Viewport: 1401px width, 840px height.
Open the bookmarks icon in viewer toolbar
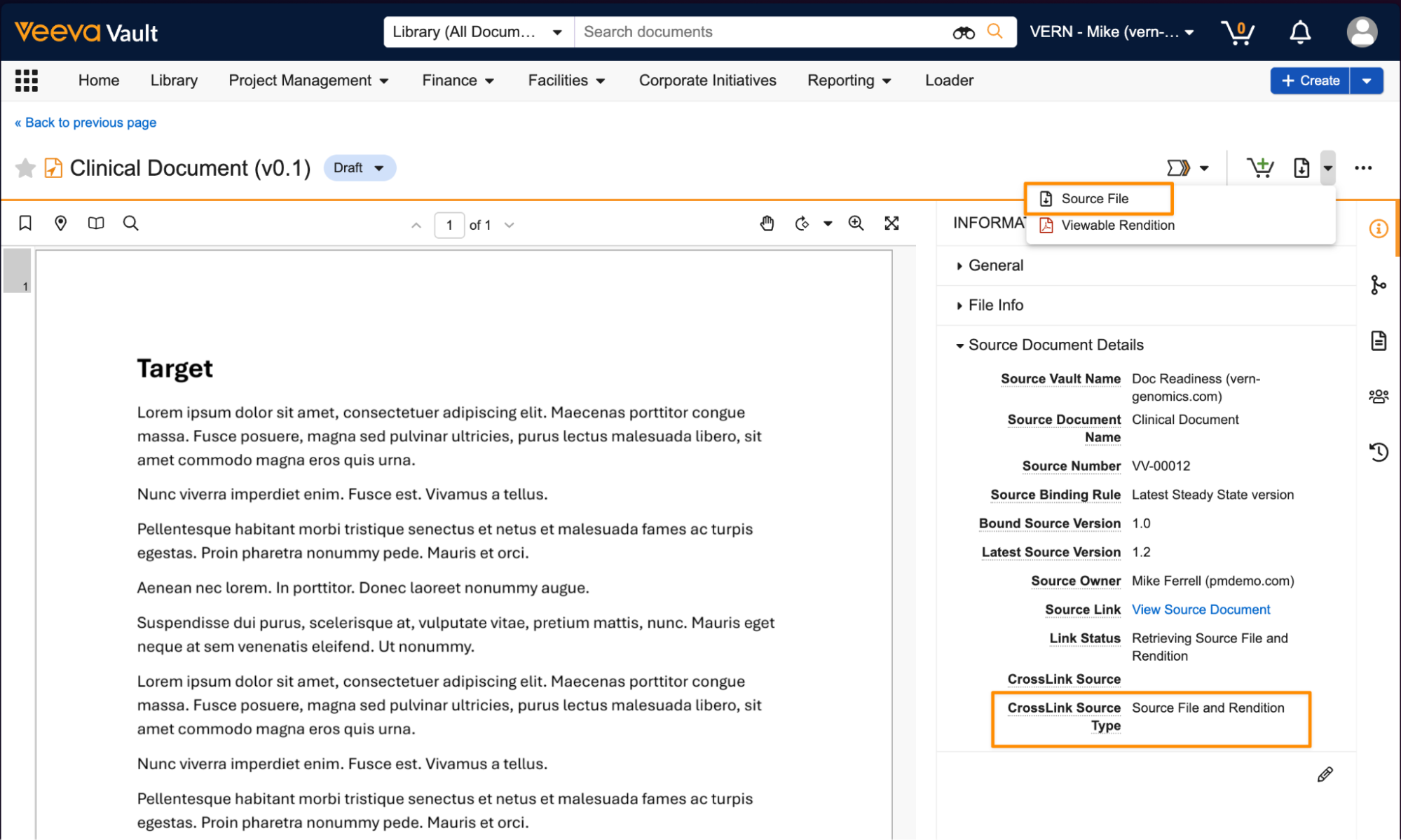(x=25, y=223)
